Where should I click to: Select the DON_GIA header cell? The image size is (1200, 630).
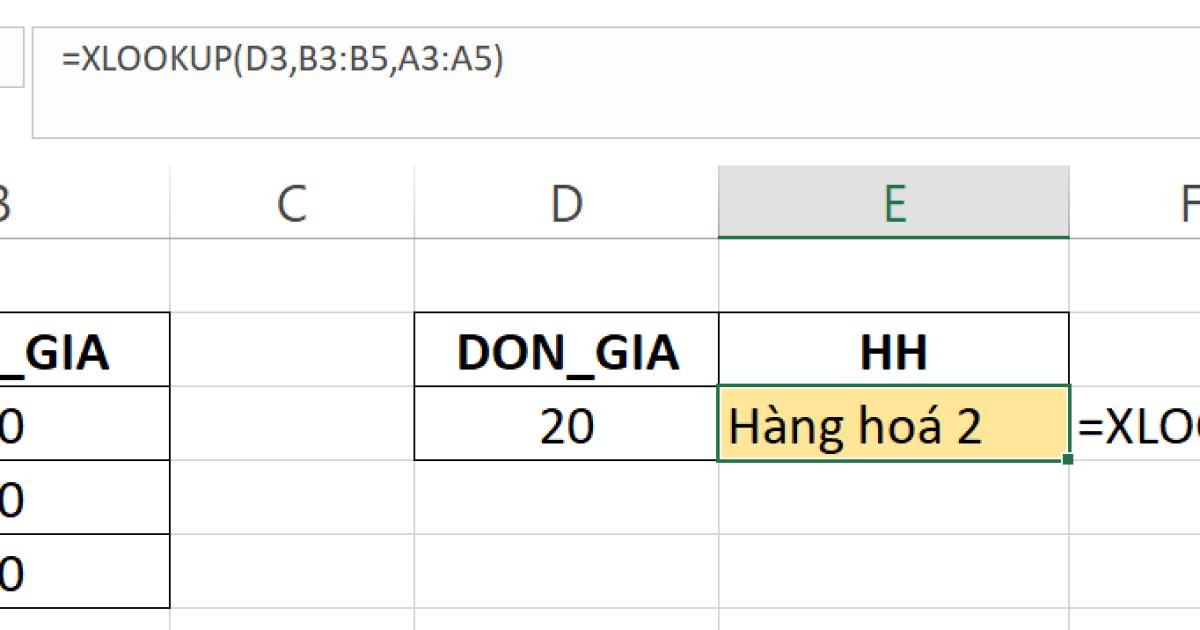567,350
